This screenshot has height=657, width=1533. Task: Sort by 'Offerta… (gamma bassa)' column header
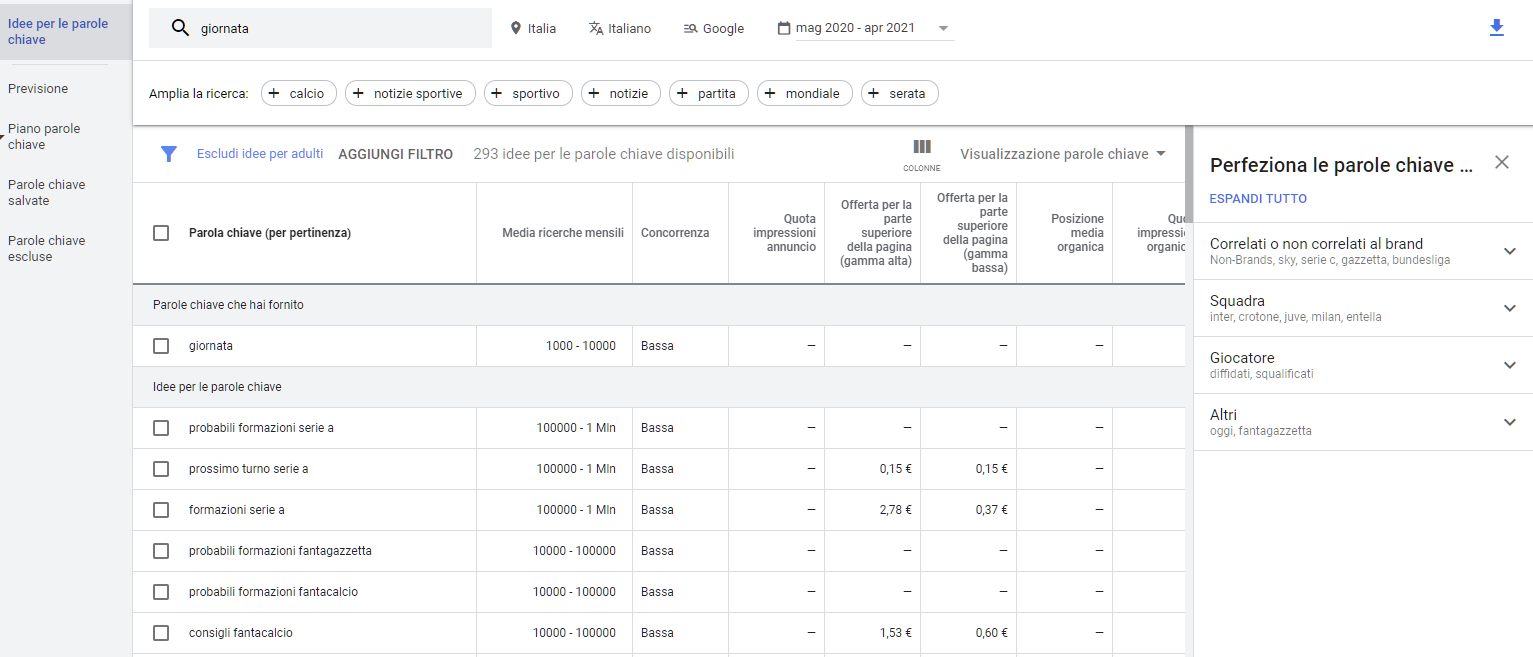point(972,233)
